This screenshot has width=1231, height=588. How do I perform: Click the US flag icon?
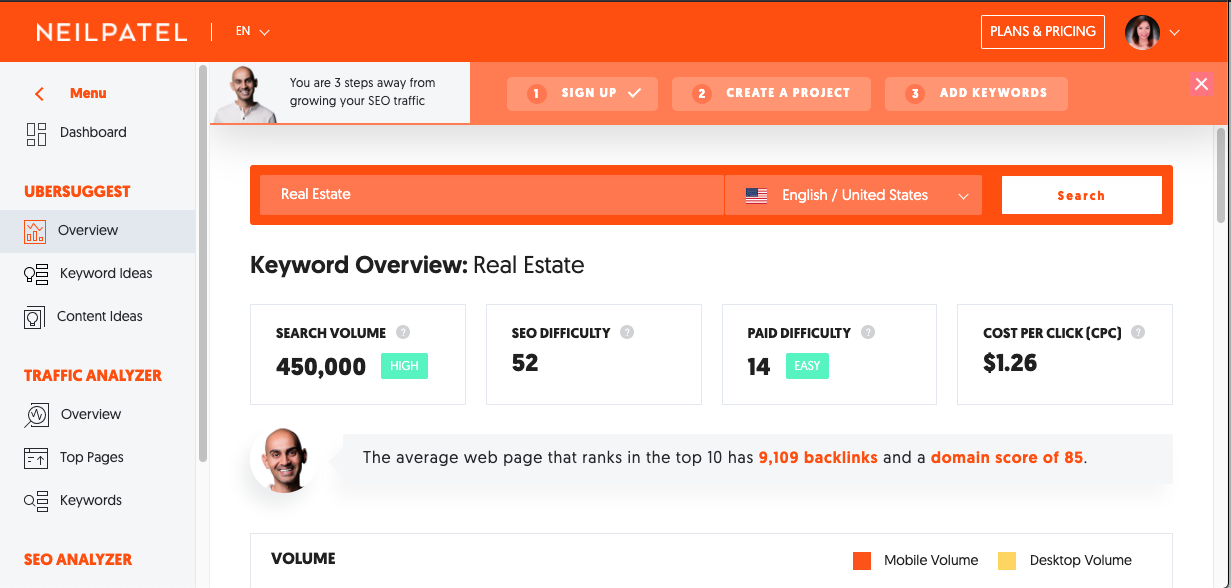coord(756,196)
